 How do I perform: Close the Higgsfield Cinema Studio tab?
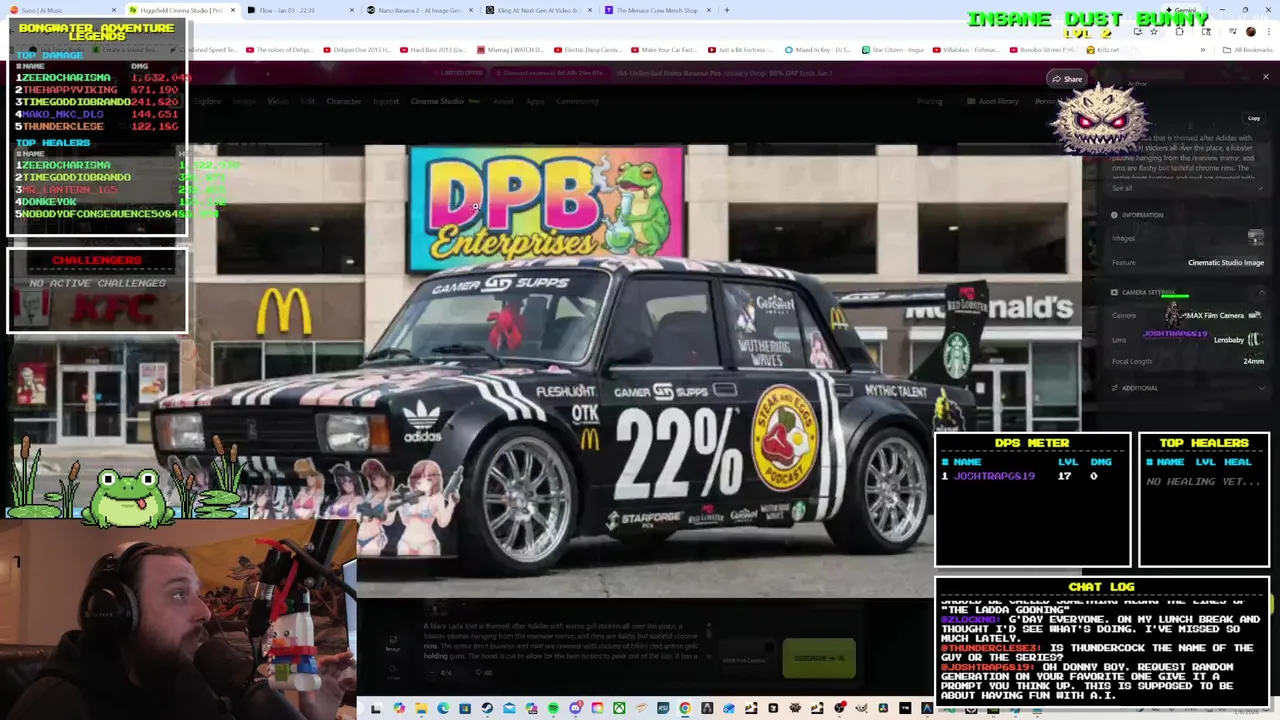click(x=233, y=10)
